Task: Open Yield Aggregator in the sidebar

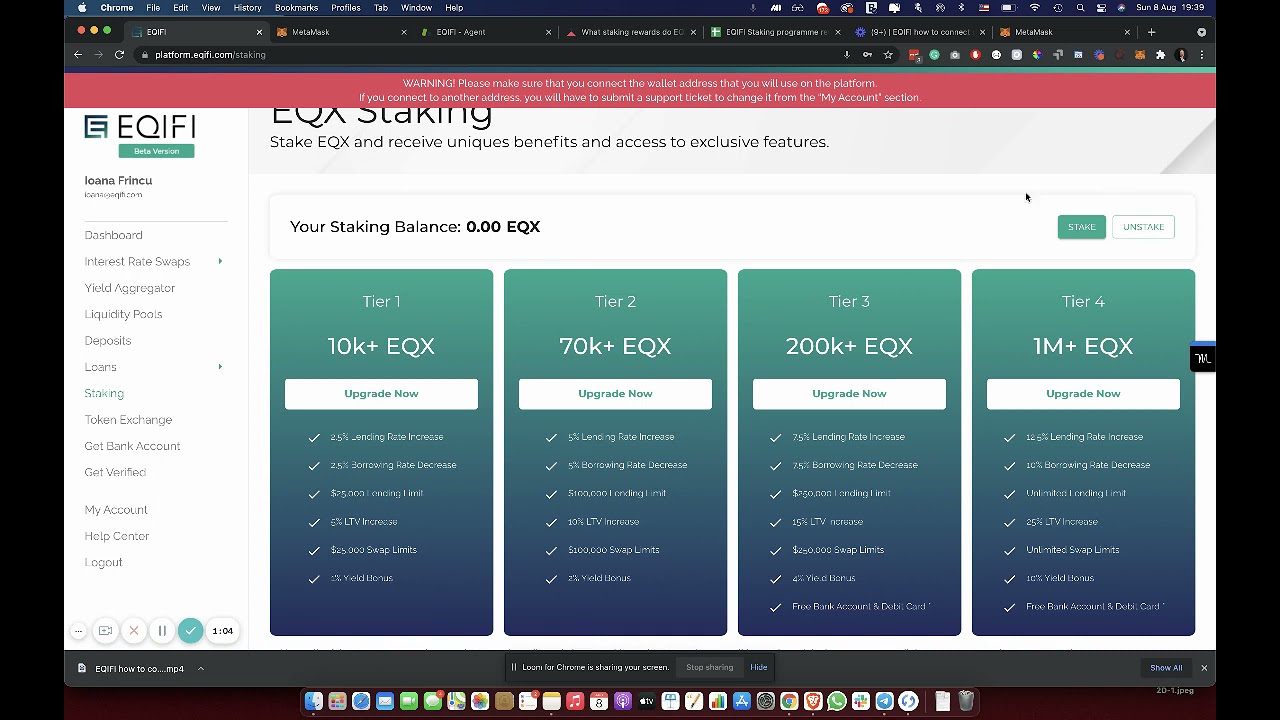Action: pos(130,288)
